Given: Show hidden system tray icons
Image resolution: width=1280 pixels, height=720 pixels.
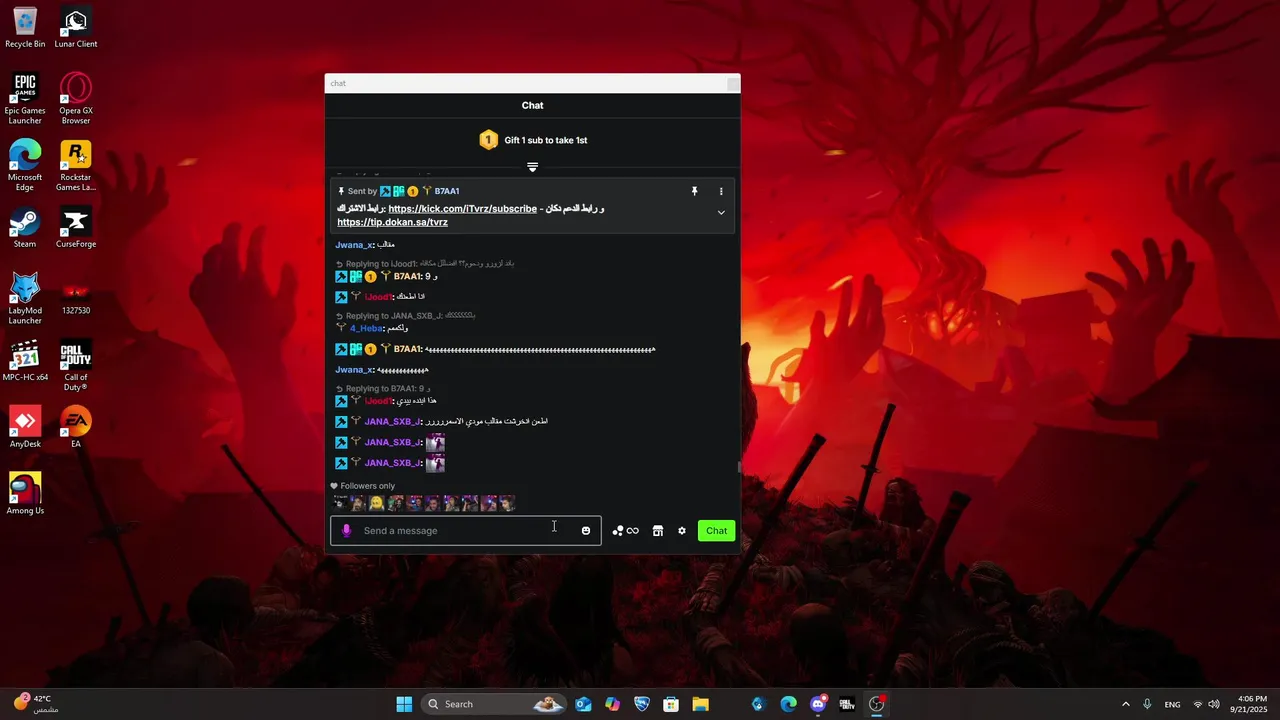Looking at the screenshot, I should click(x=1125, y=704).
